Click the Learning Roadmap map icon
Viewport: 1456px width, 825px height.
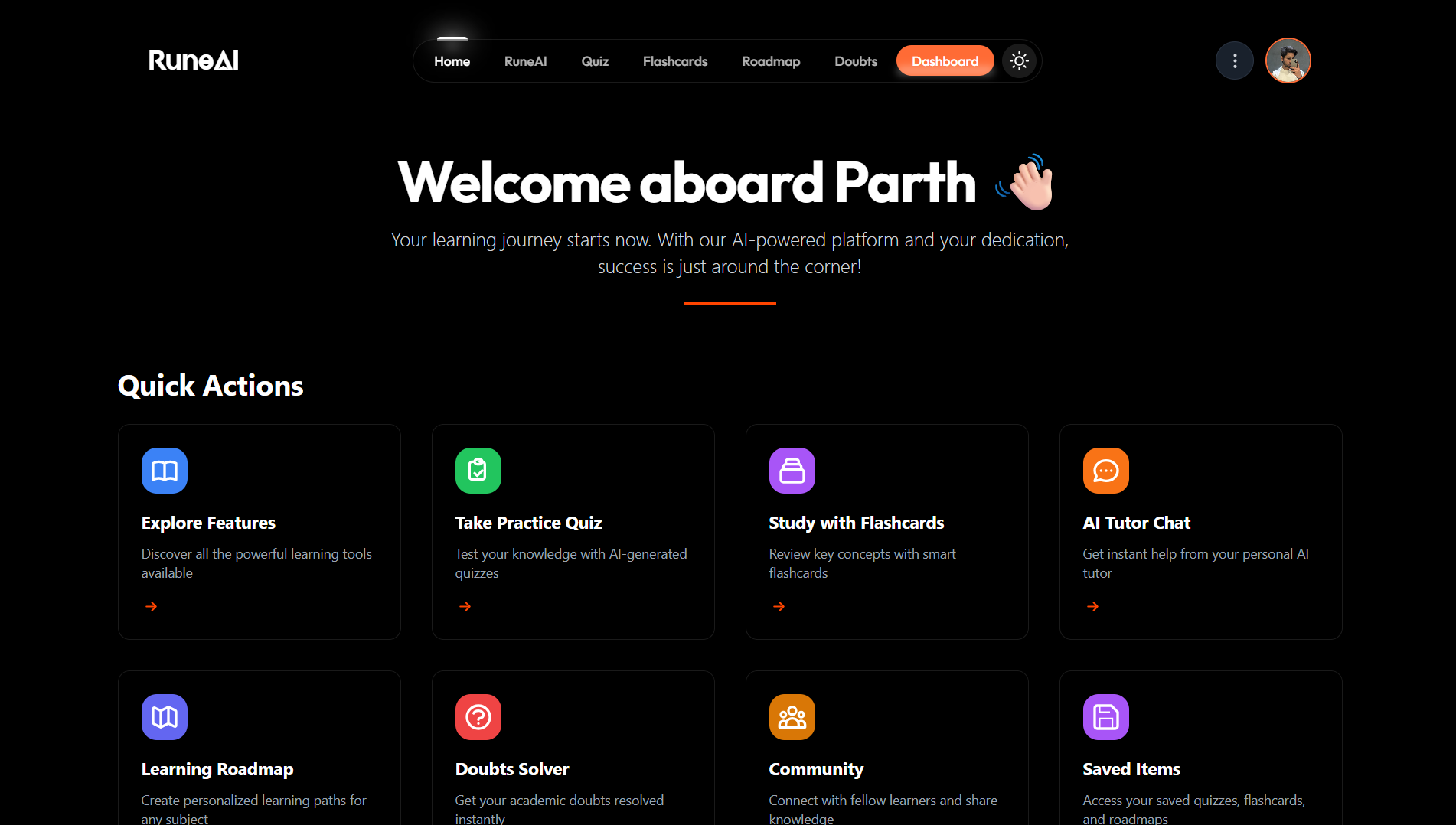(x=164, y=717)
